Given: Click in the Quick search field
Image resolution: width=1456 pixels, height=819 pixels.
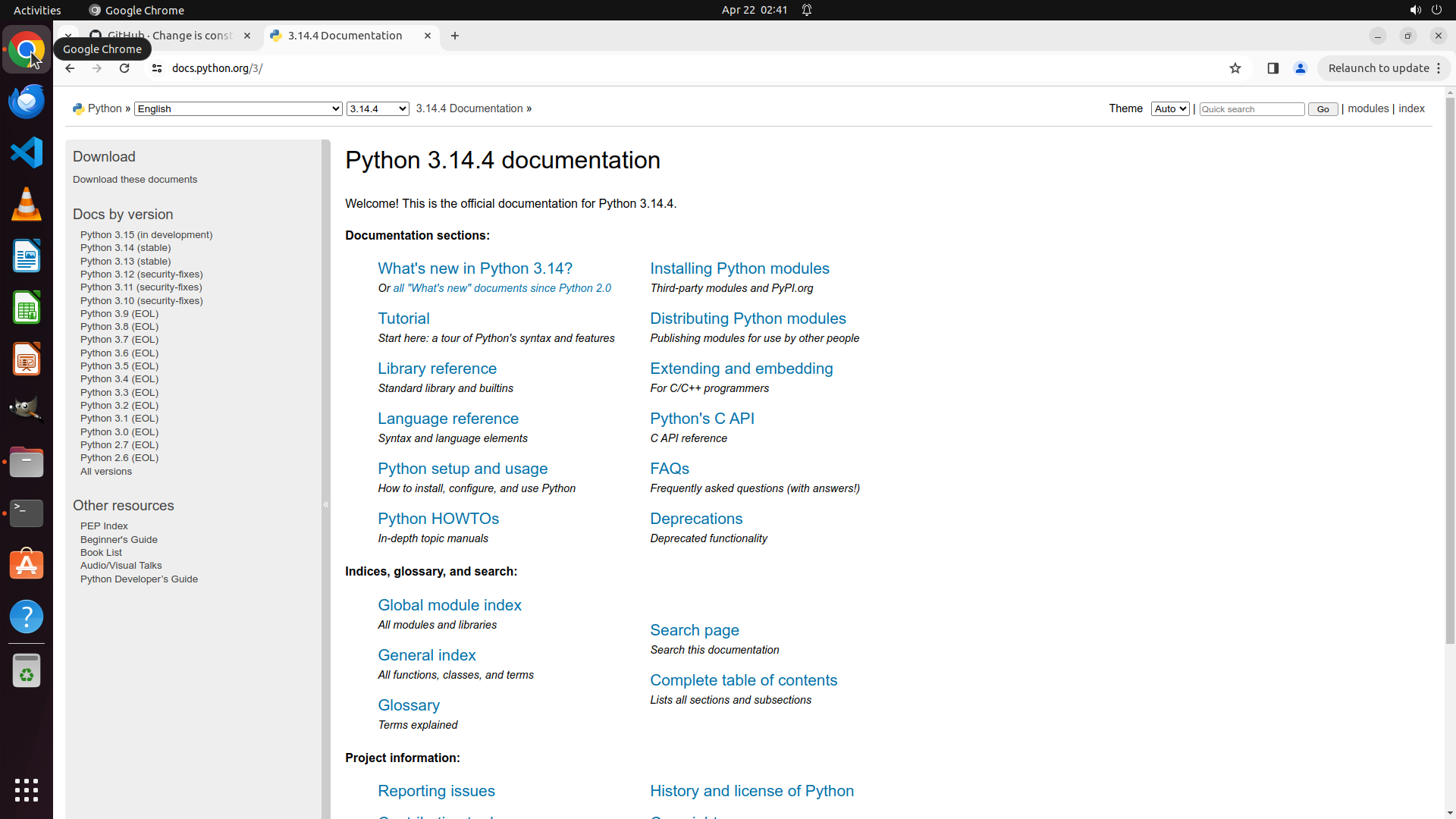Looking at the screenshot, I should (1251, 109).
